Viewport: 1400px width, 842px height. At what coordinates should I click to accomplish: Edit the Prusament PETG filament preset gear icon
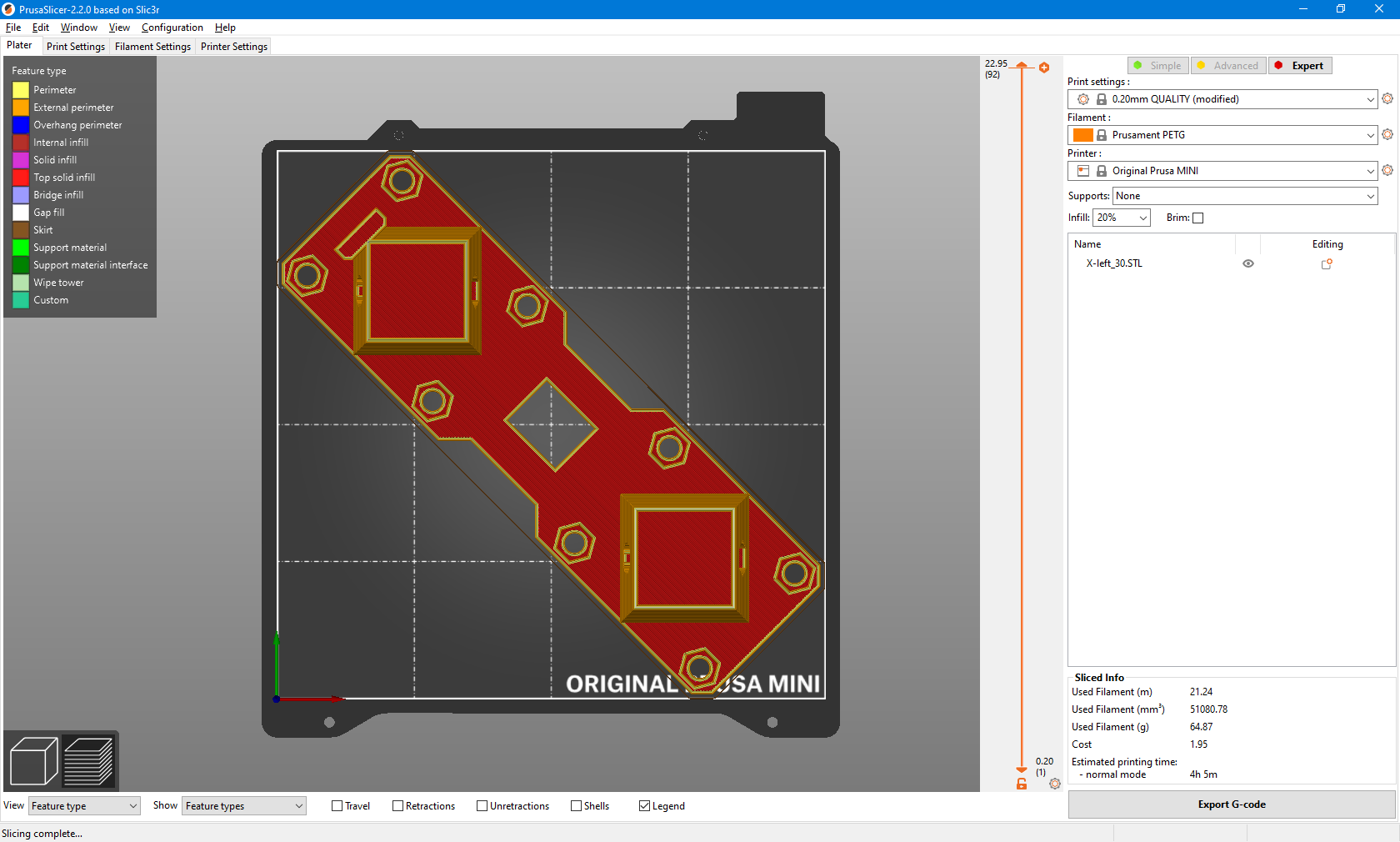1387,134
